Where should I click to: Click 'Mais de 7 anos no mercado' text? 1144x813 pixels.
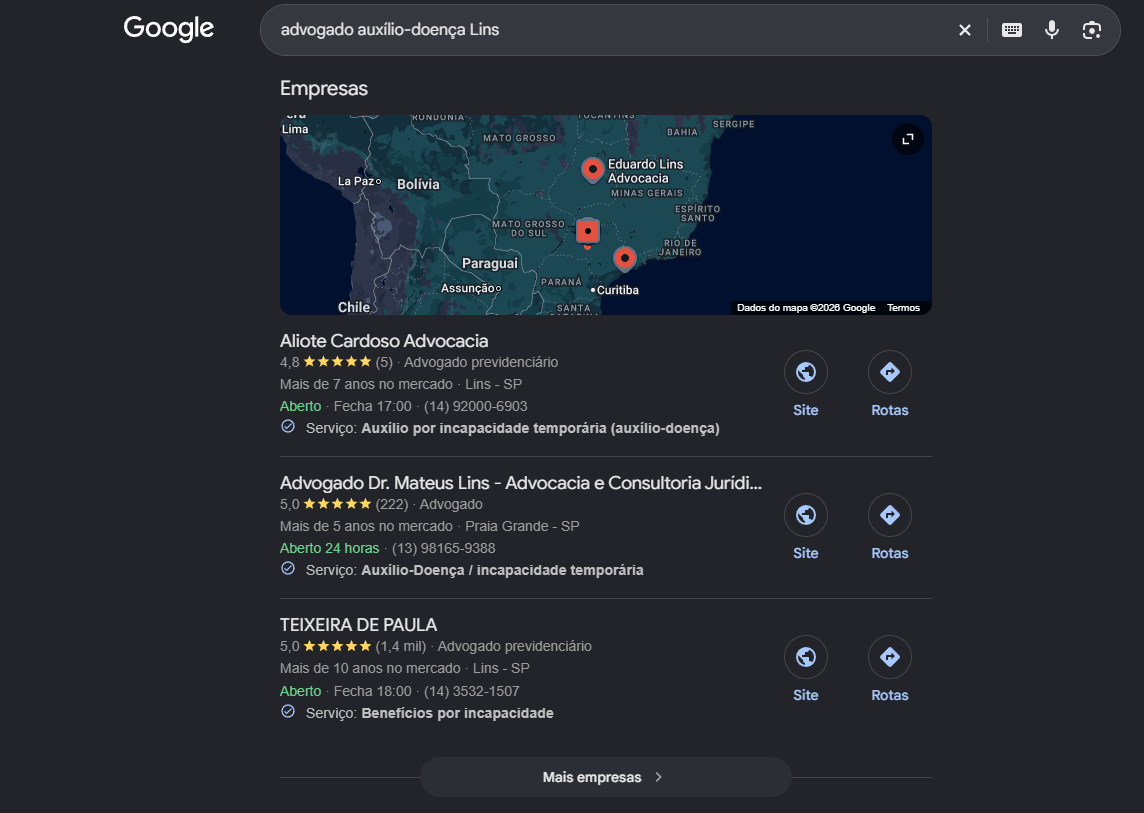point(366,384)
